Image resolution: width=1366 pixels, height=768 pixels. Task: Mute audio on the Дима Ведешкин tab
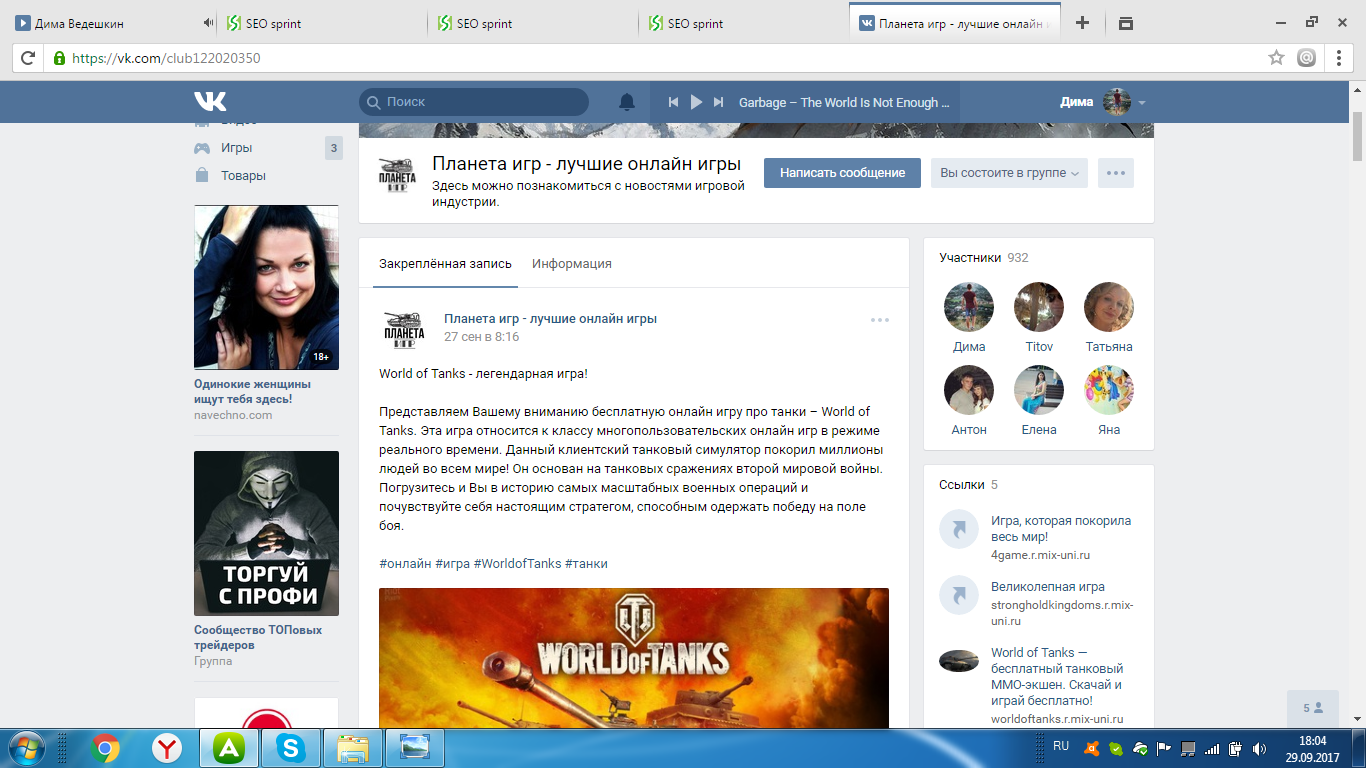(x=208, y=23)
